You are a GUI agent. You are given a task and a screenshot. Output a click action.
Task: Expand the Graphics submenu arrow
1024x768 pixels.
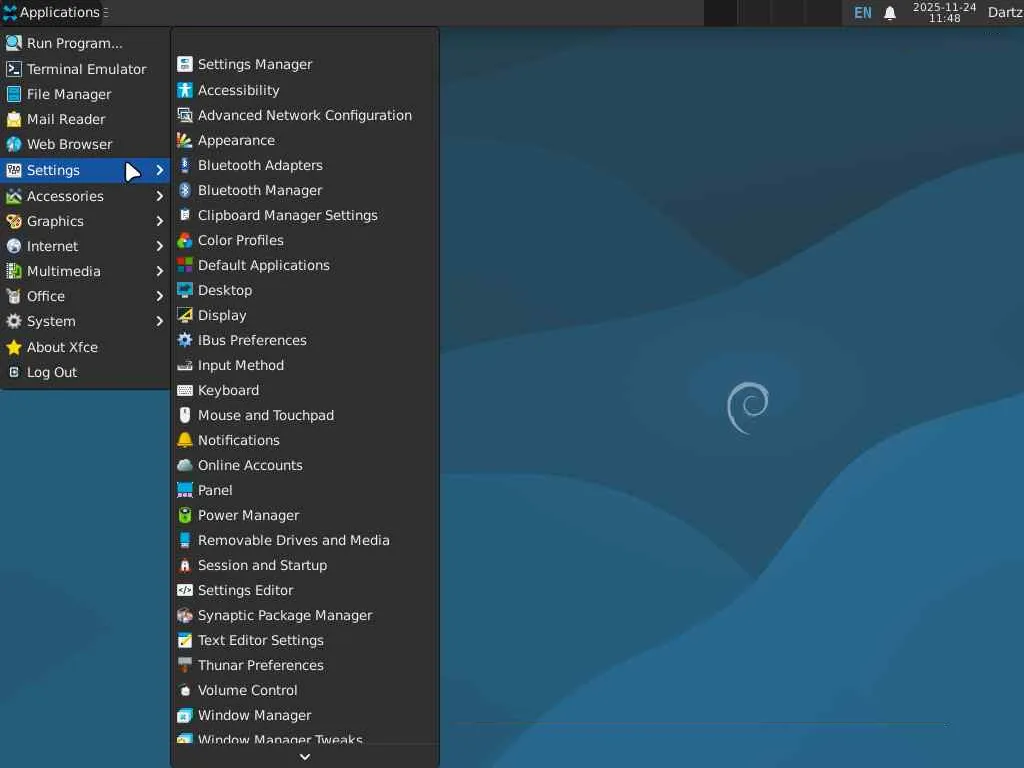tap(159, 221)
